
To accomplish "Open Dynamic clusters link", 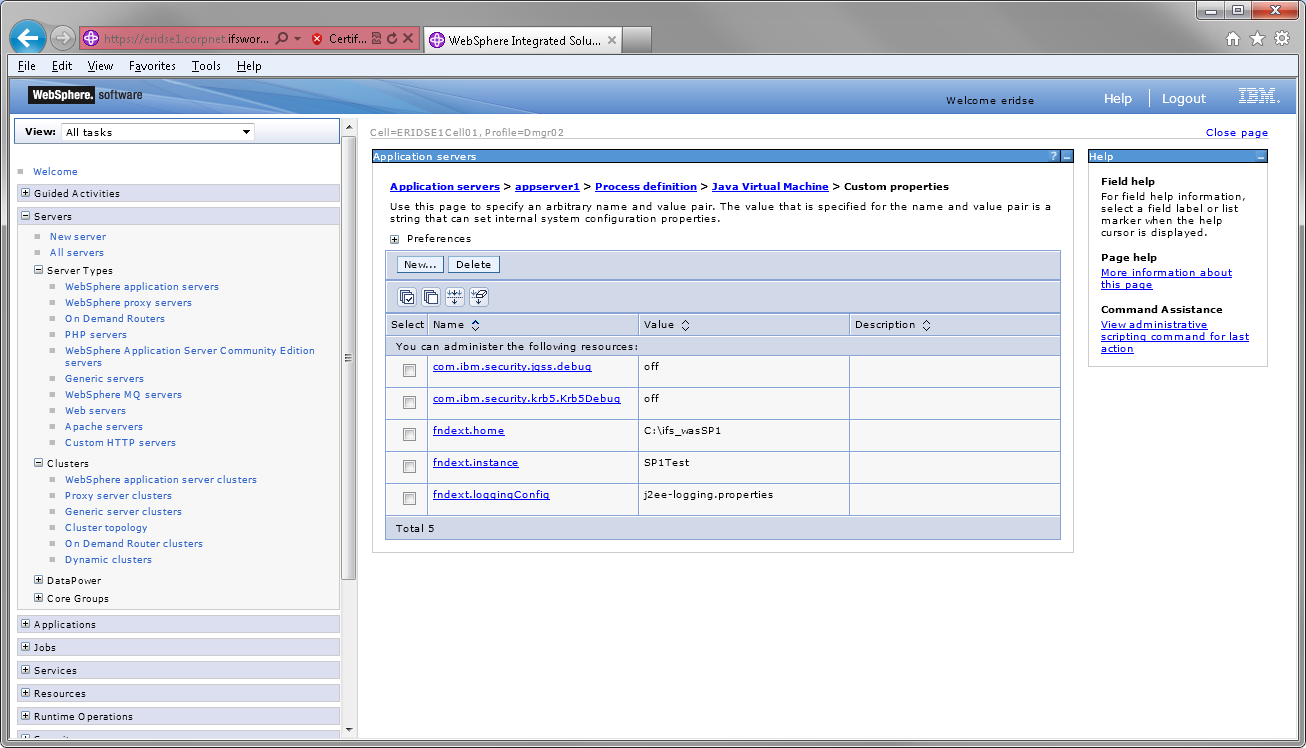I will point(108,560).
